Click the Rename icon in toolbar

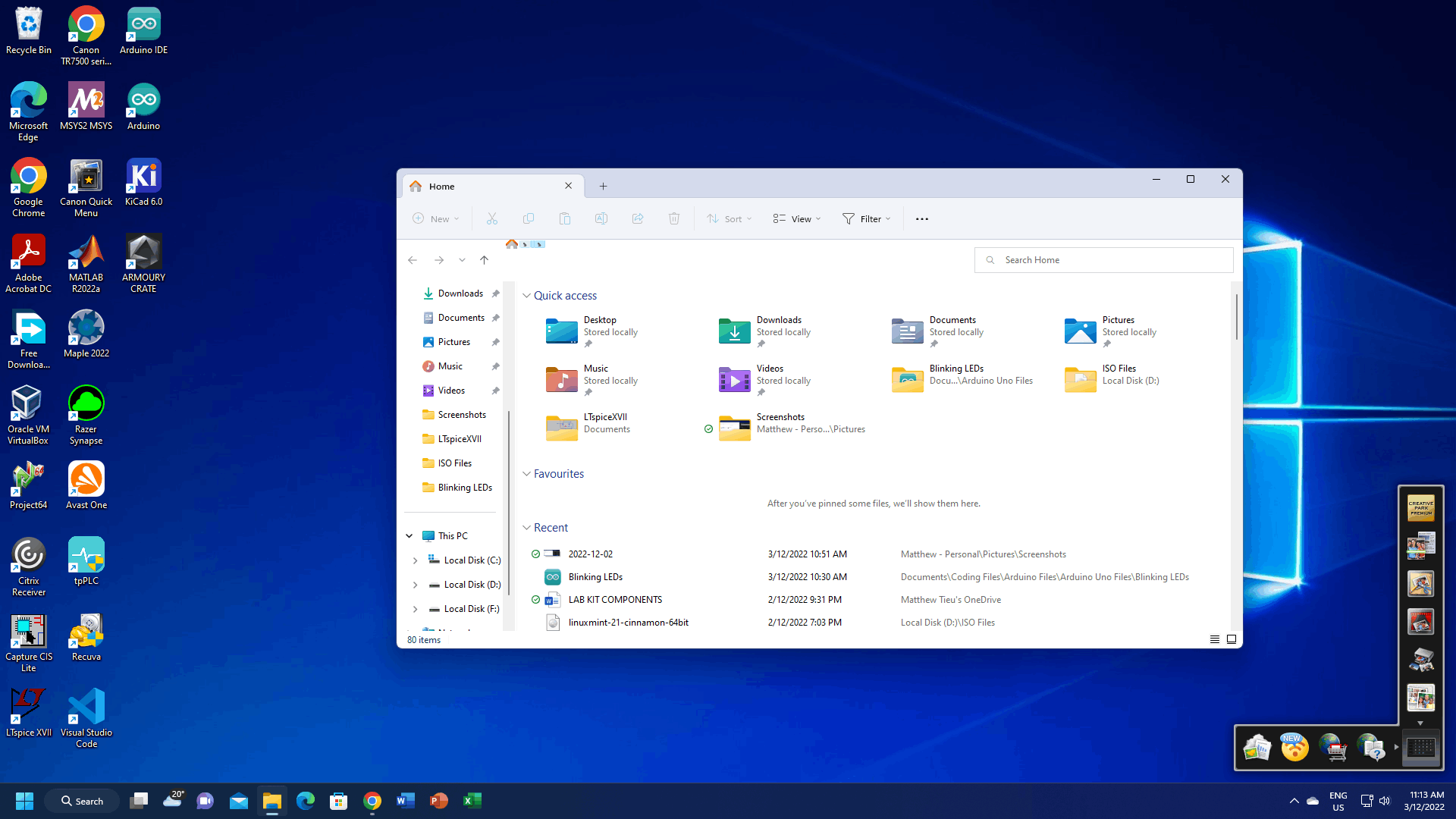coord(601,218)
